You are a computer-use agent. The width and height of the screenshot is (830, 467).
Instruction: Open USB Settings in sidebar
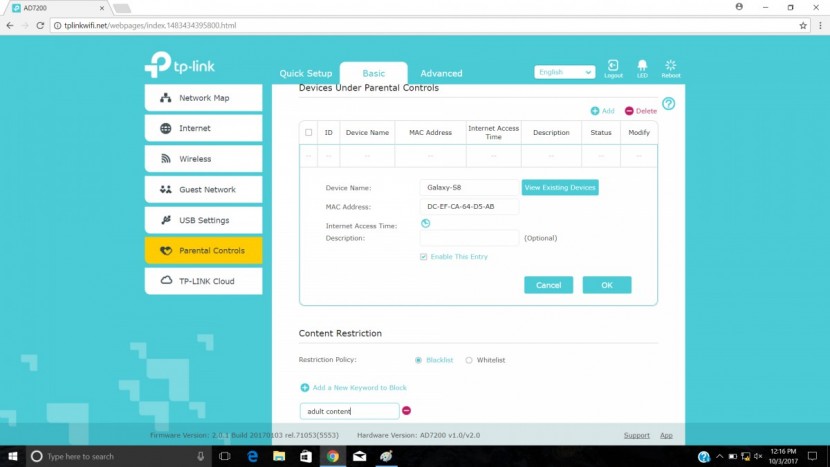tap(203, 220)
